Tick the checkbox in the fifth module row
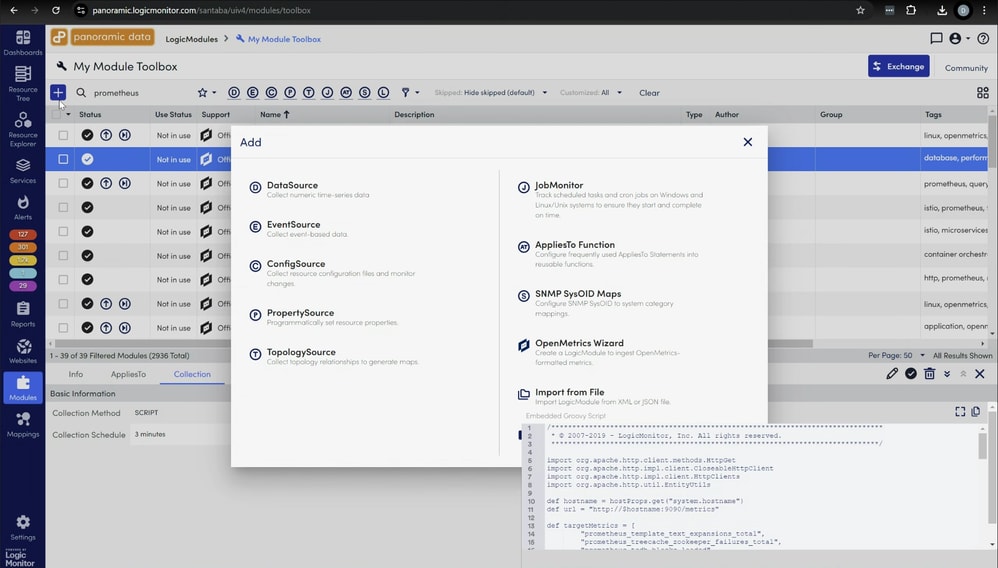 click(63, 232)
